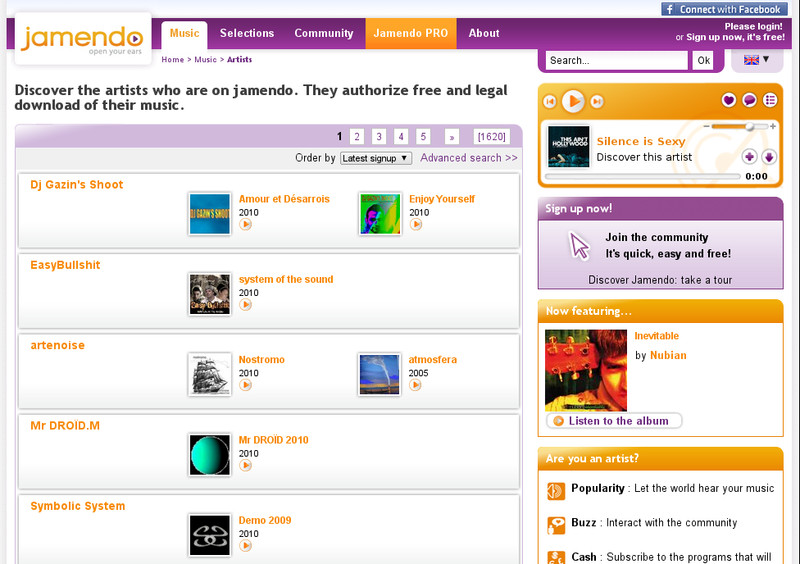The height and width of the screenshot is (564, 800).
Task: Play the system of the sound album
Action: [245, 305]
